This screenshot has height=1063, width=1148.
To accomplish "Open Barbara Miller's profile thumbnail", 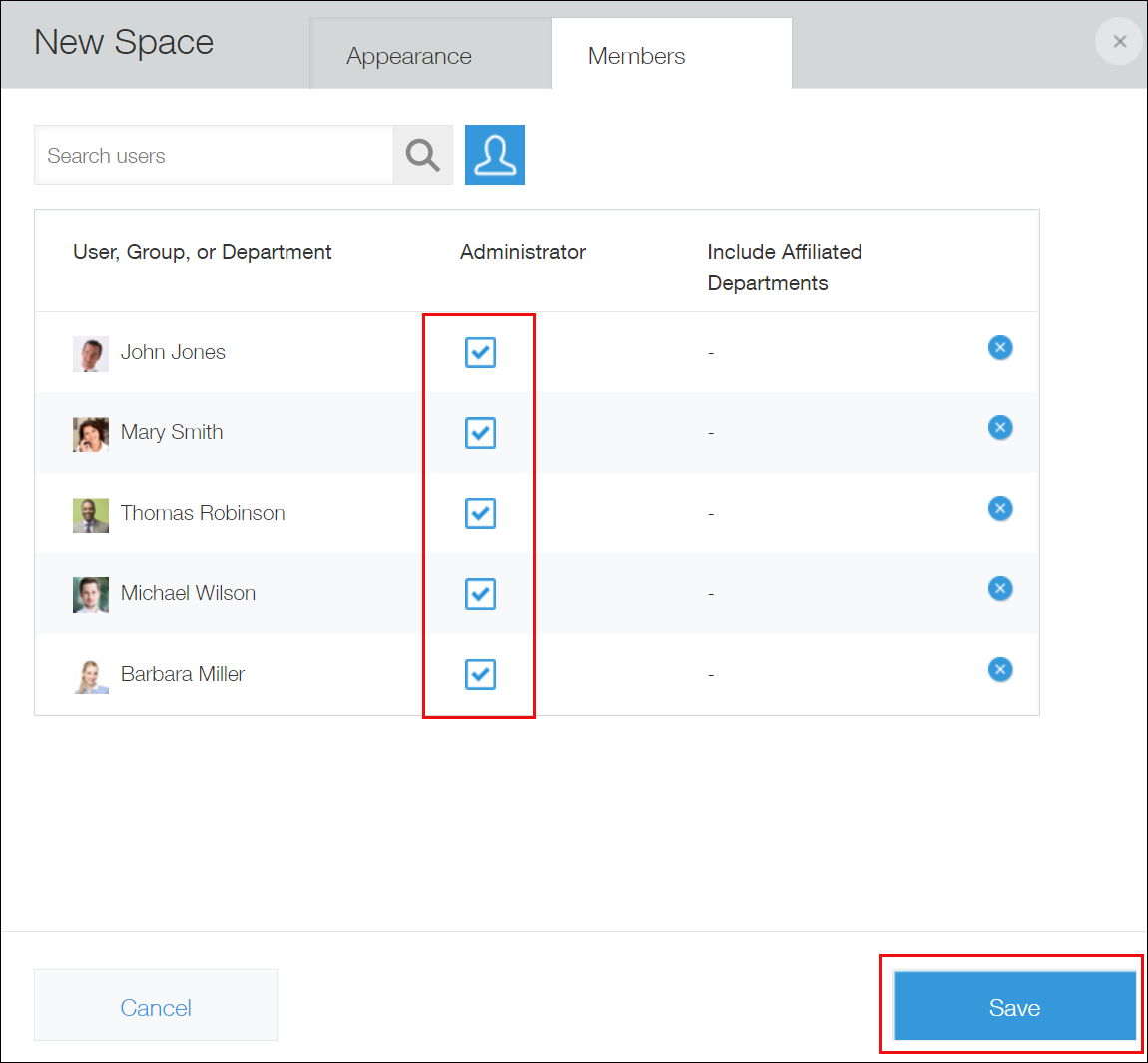I will click(x=90, y=674).
